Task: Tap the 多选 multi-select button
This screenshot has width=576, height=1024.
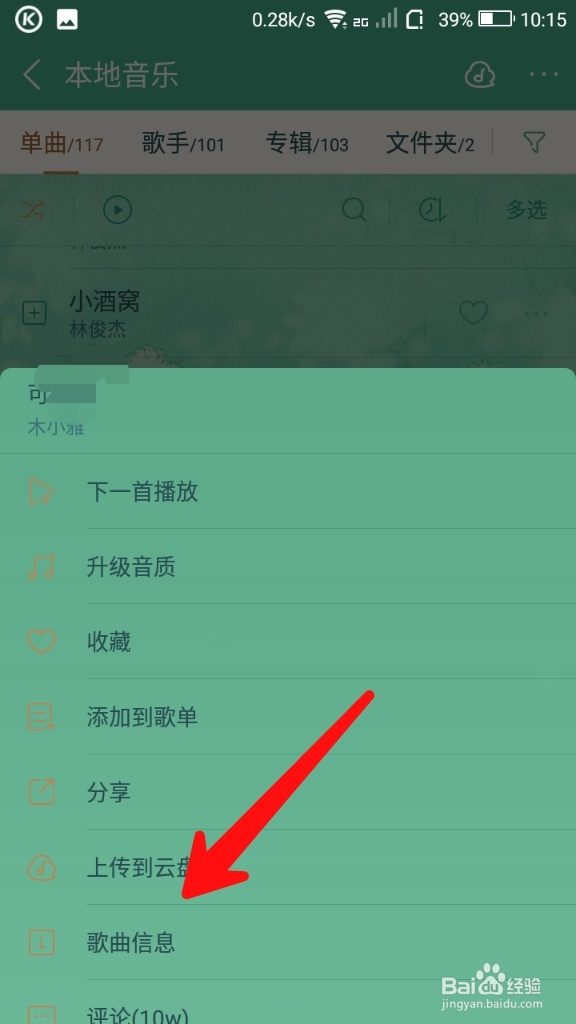Action: tap(526, 210)
